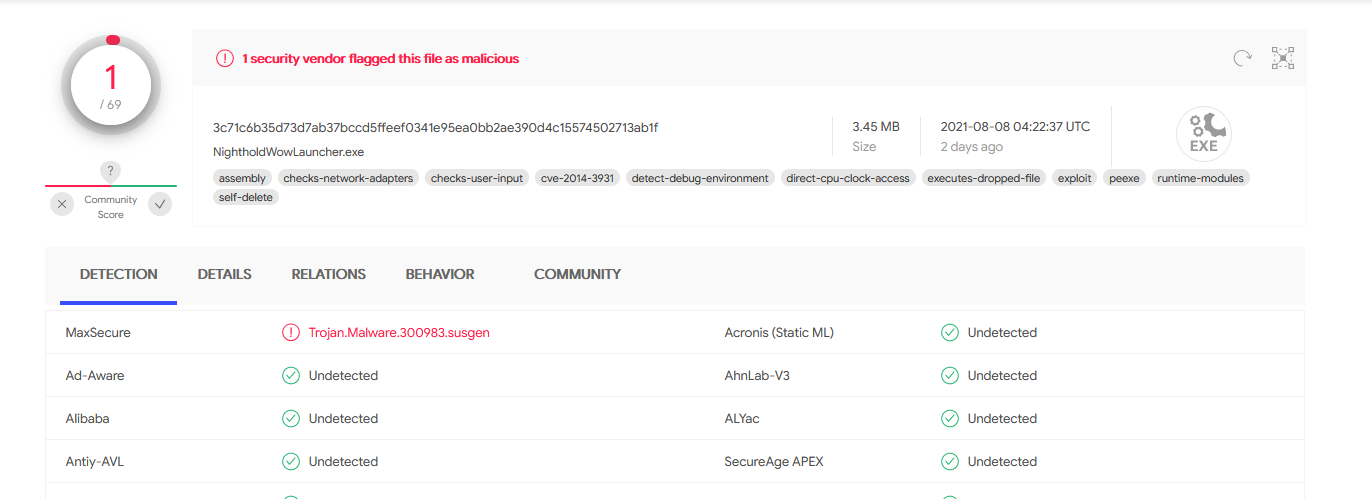Click the assembly tag
The width and height of the screenshot is (1372, 499).
click(242, 178)
